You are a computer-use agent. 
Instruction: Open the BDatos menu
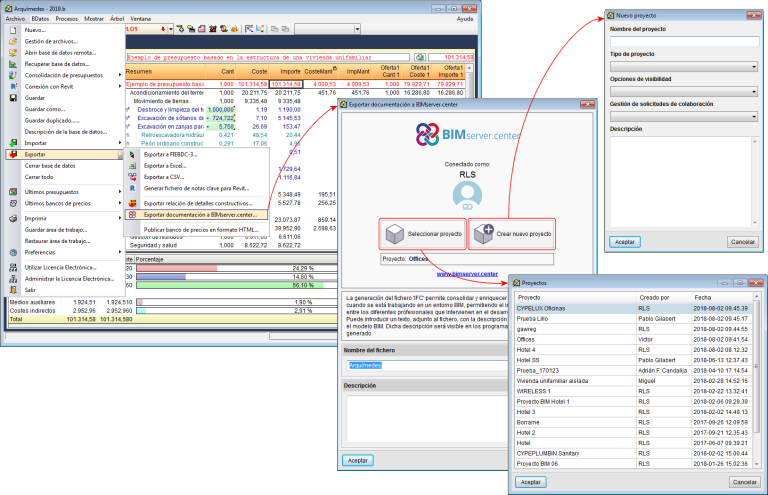[x=40, y=19]
